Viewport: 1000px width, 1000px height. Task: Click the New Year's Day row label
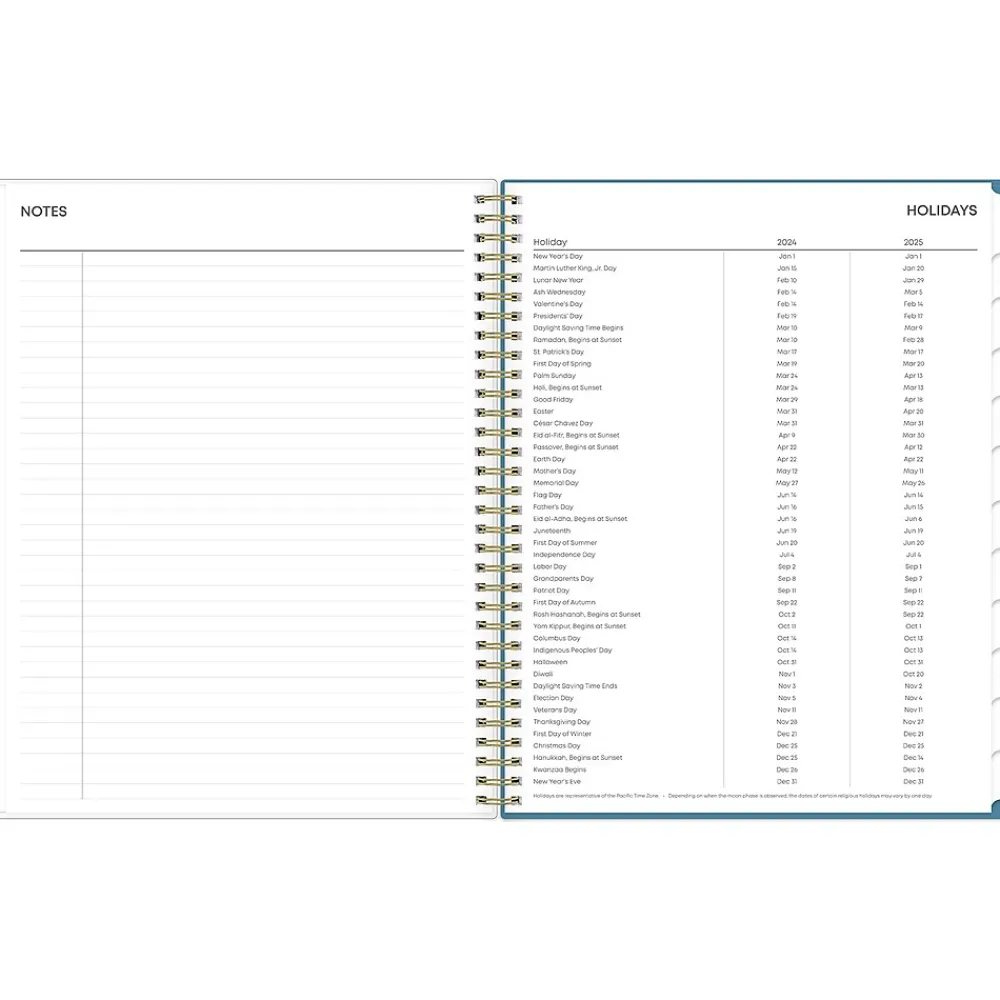[557, 256]
